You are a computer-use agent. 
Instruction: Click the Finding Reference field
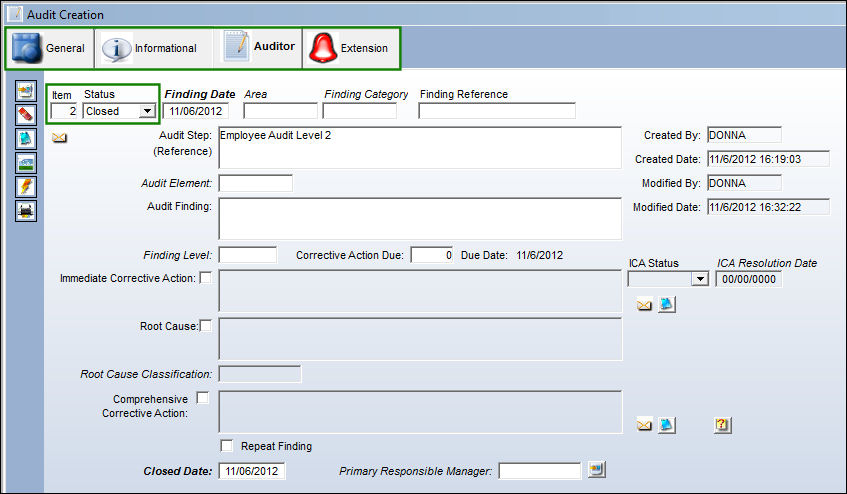coord(497,111)
